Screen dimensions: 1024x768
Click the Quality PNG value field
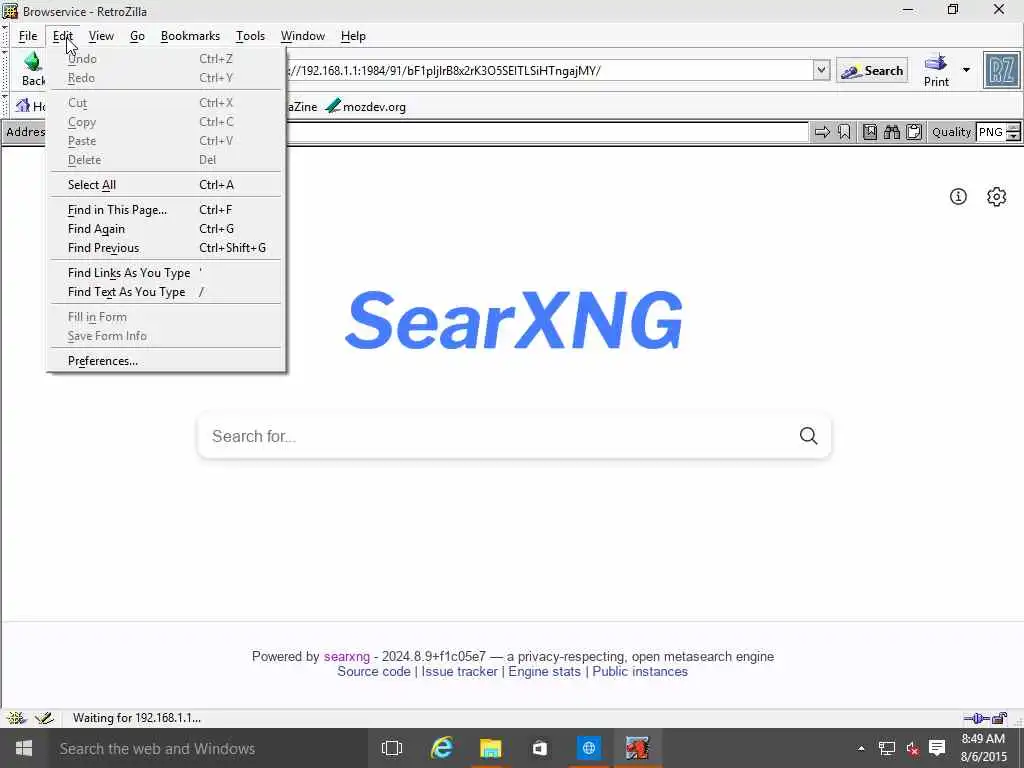(x=991, y=132)
